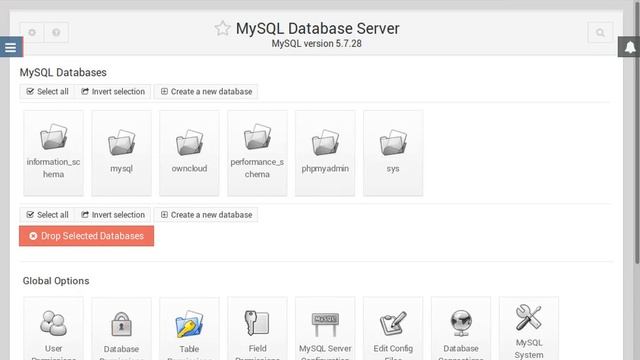Screen dimensions: 640x360
Task: Open the owncloud database folder
Action: point(189,153)
